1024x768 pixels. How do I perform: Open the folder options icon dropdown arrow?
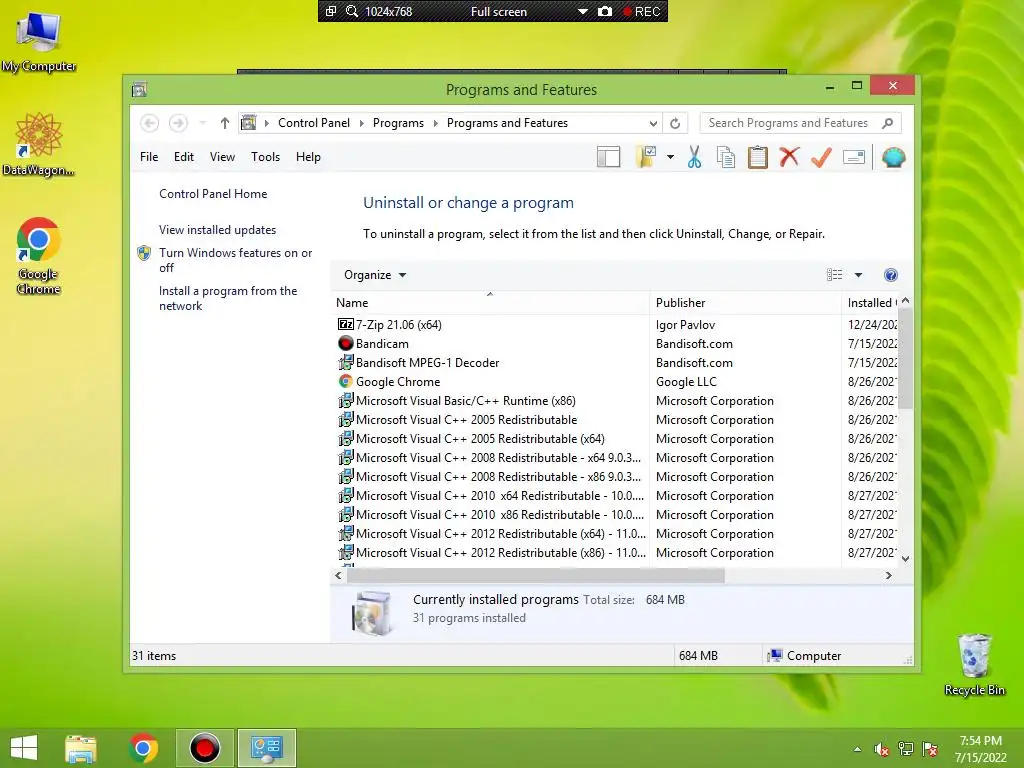click(670, 157)
